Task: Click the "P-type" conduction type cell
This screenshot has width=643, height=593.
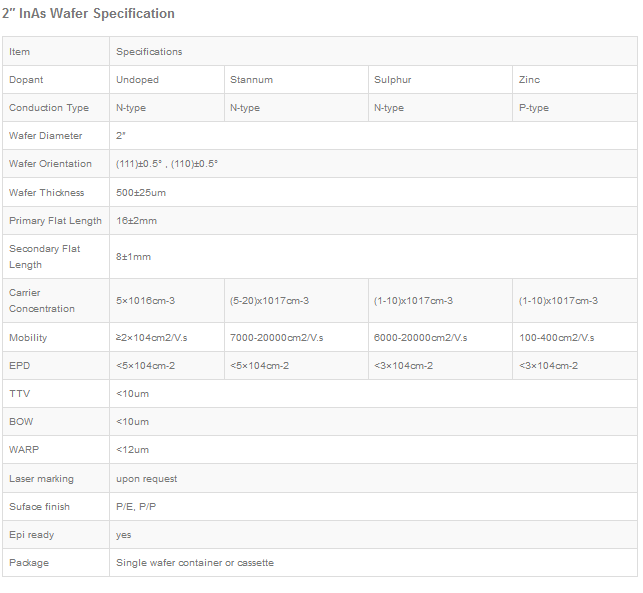Action: tap(534, 108)
